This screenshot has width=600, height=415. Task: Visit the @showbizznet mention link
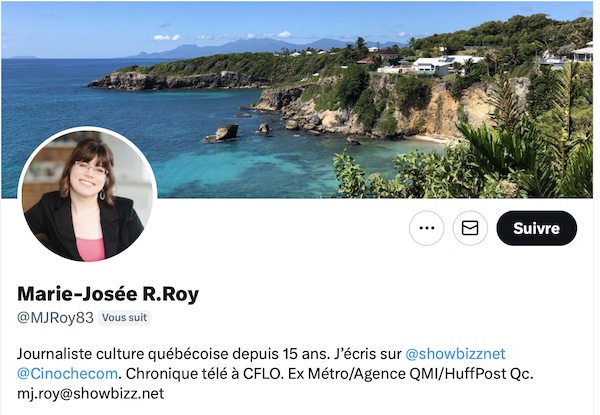455,354
